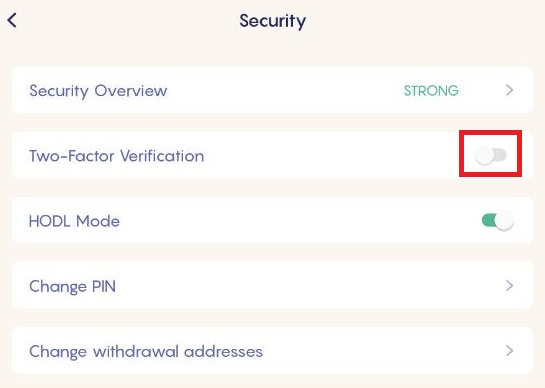
Task: Tap the grey track of Two-Factor switch
Action: point(501,155)
